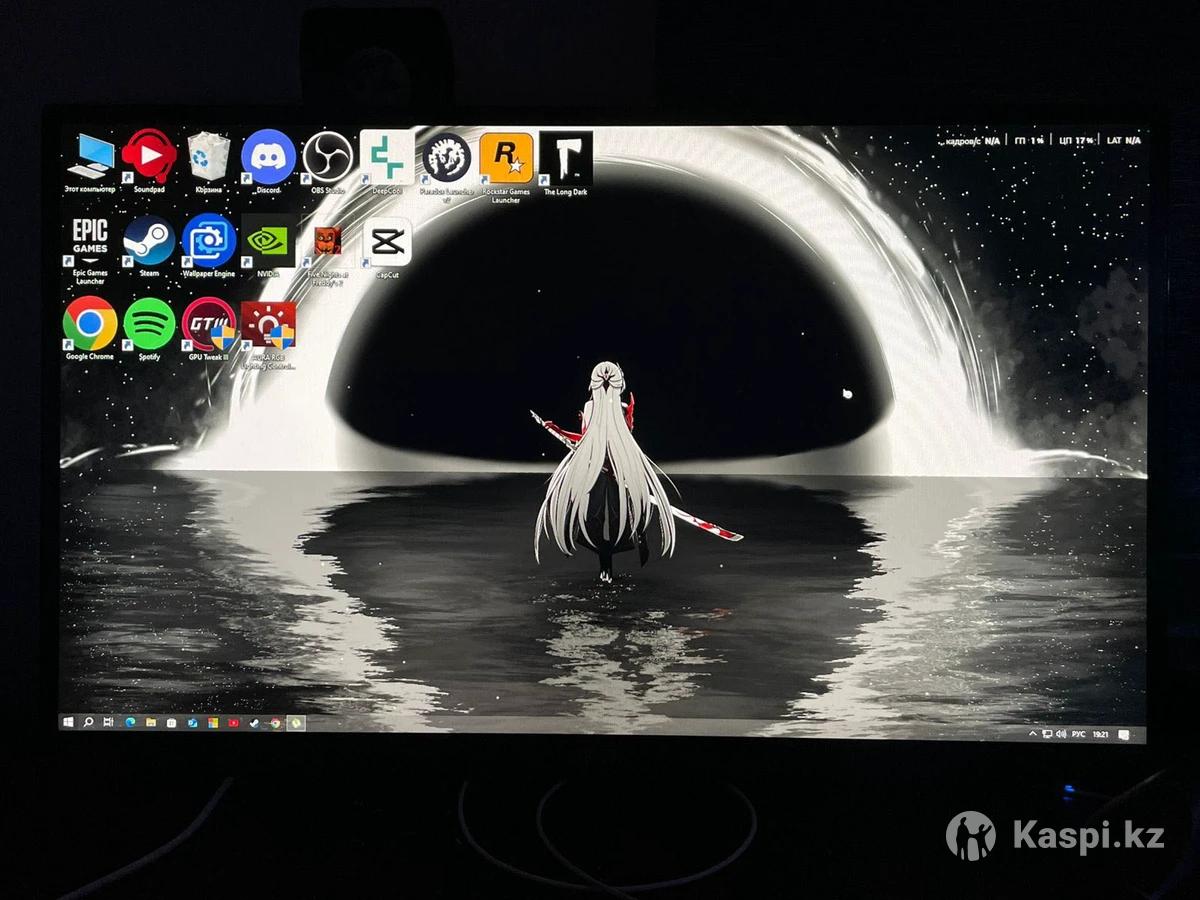1200x900 pixels.
Task: Switch input language via РУС indicator
Action: (x=1078, y=734)
